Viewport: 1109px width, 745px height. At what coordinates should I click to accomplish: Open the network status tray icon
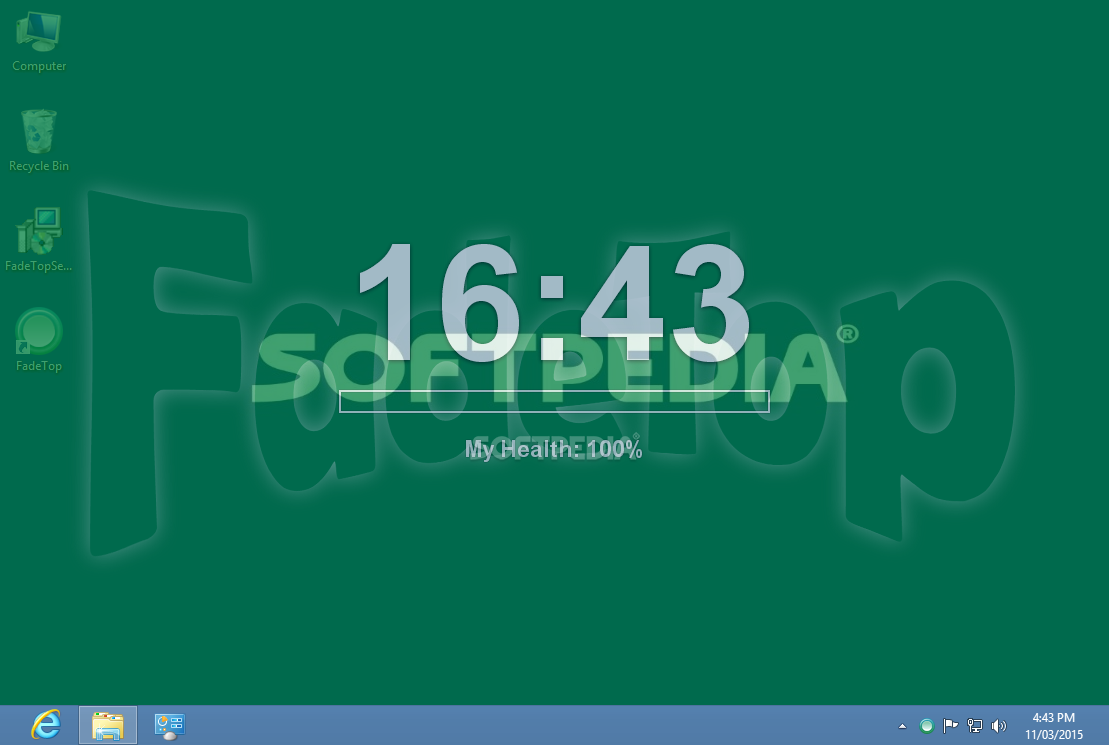(x=975, y=726)
